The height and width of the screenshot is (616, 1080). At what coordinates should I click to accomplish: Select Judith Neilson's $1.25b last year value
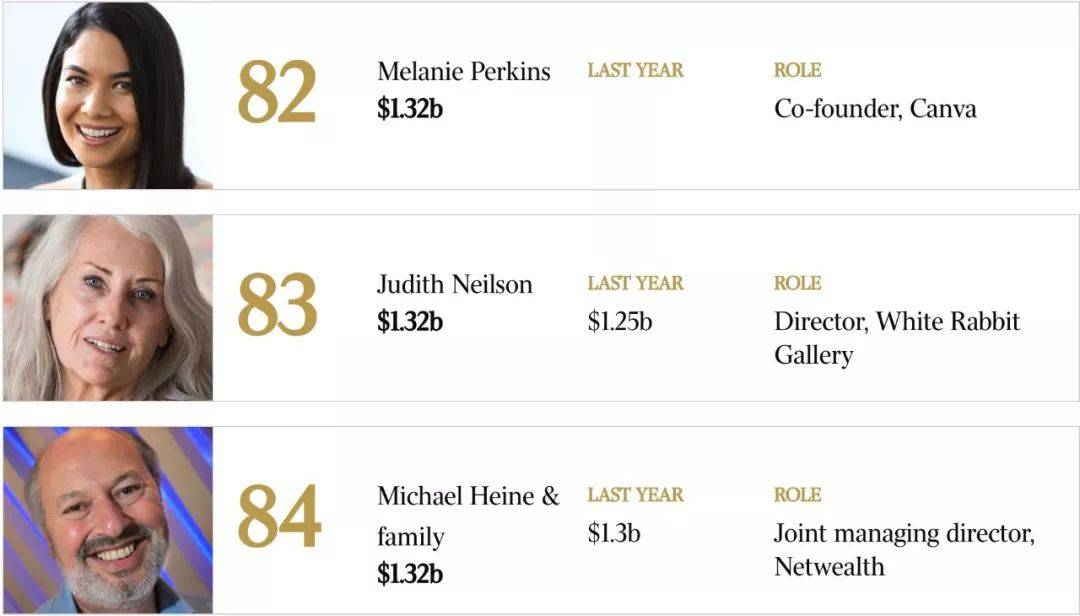620,321
